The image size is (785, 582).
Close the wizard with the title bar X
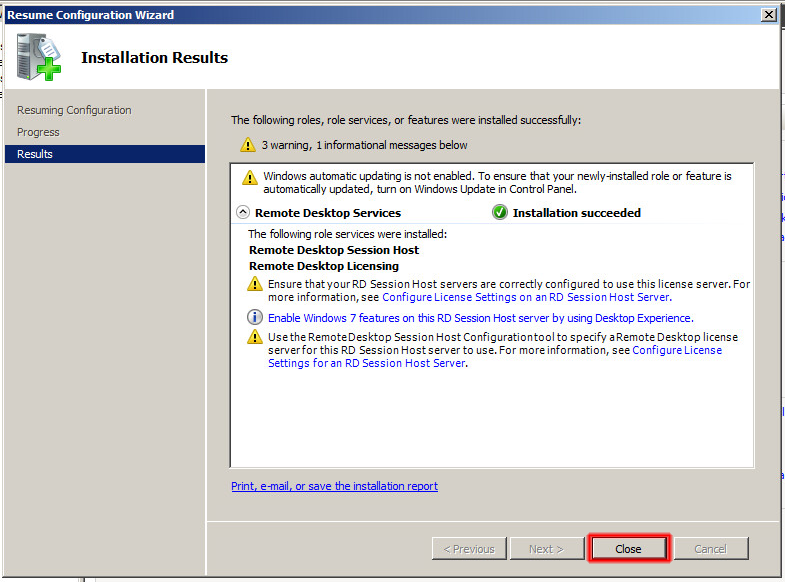coord(768,15)
